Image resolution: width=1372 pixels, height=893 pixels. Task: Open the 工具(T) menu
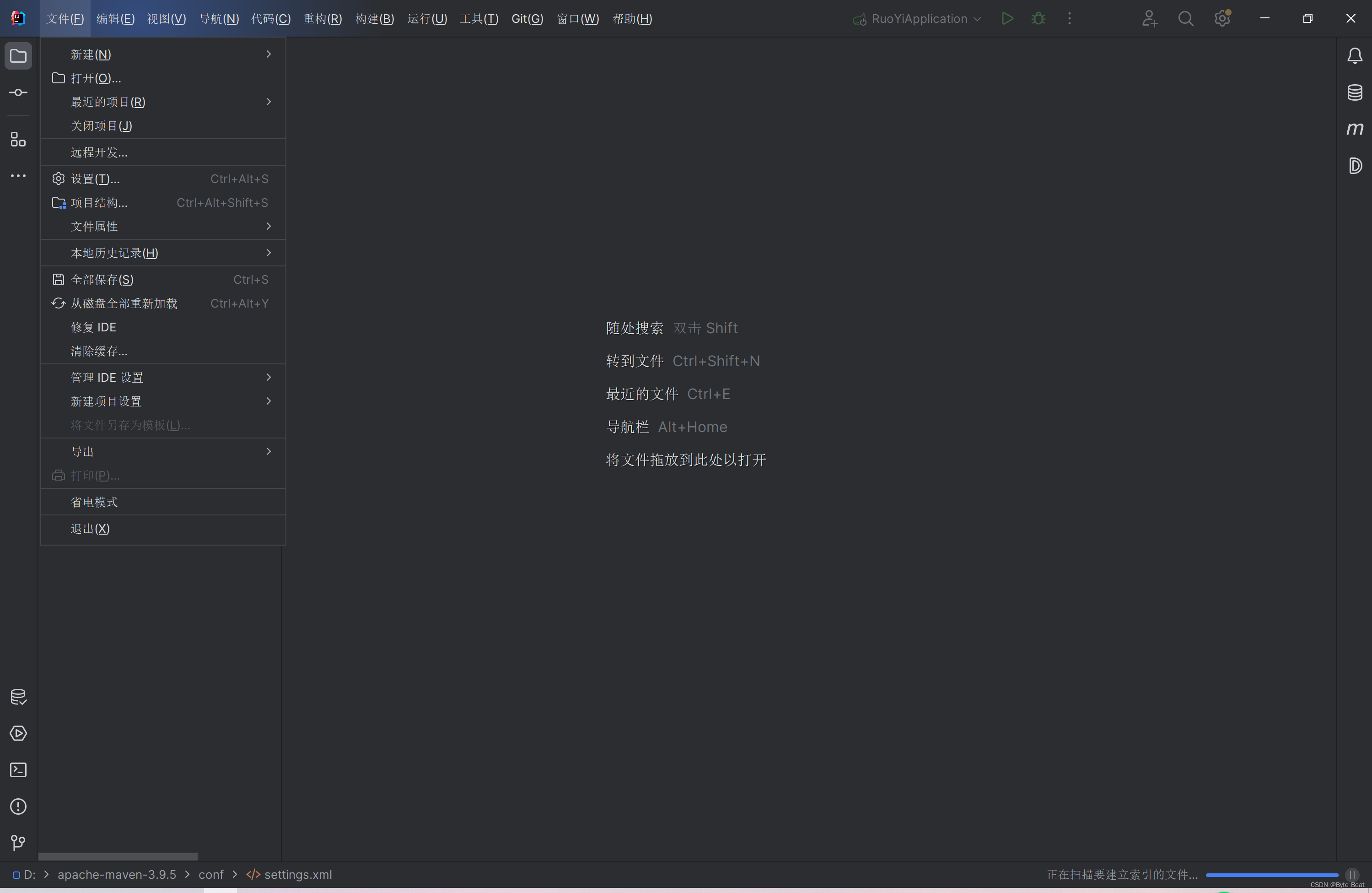[479, 18]
